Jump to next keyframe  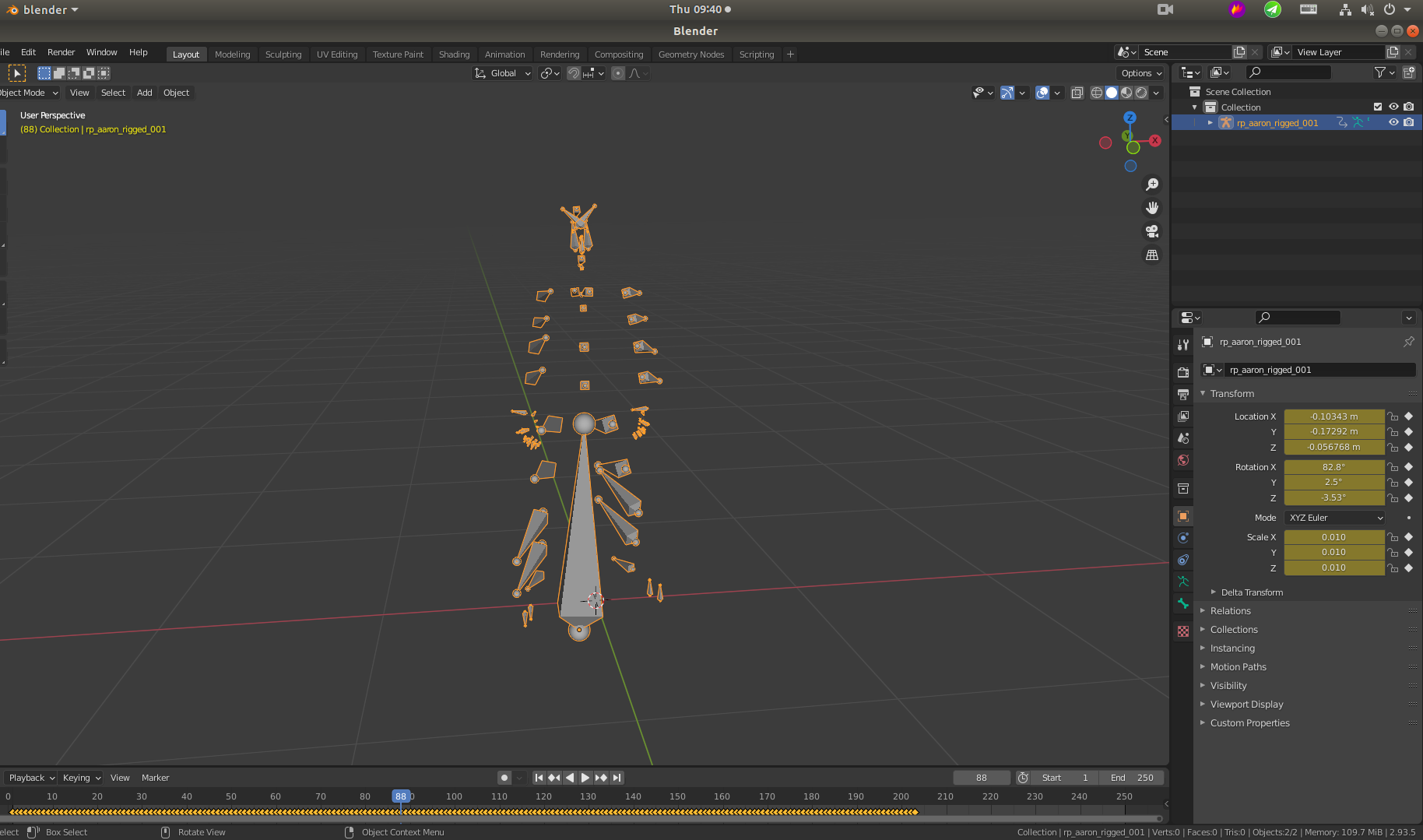point(601,778)
